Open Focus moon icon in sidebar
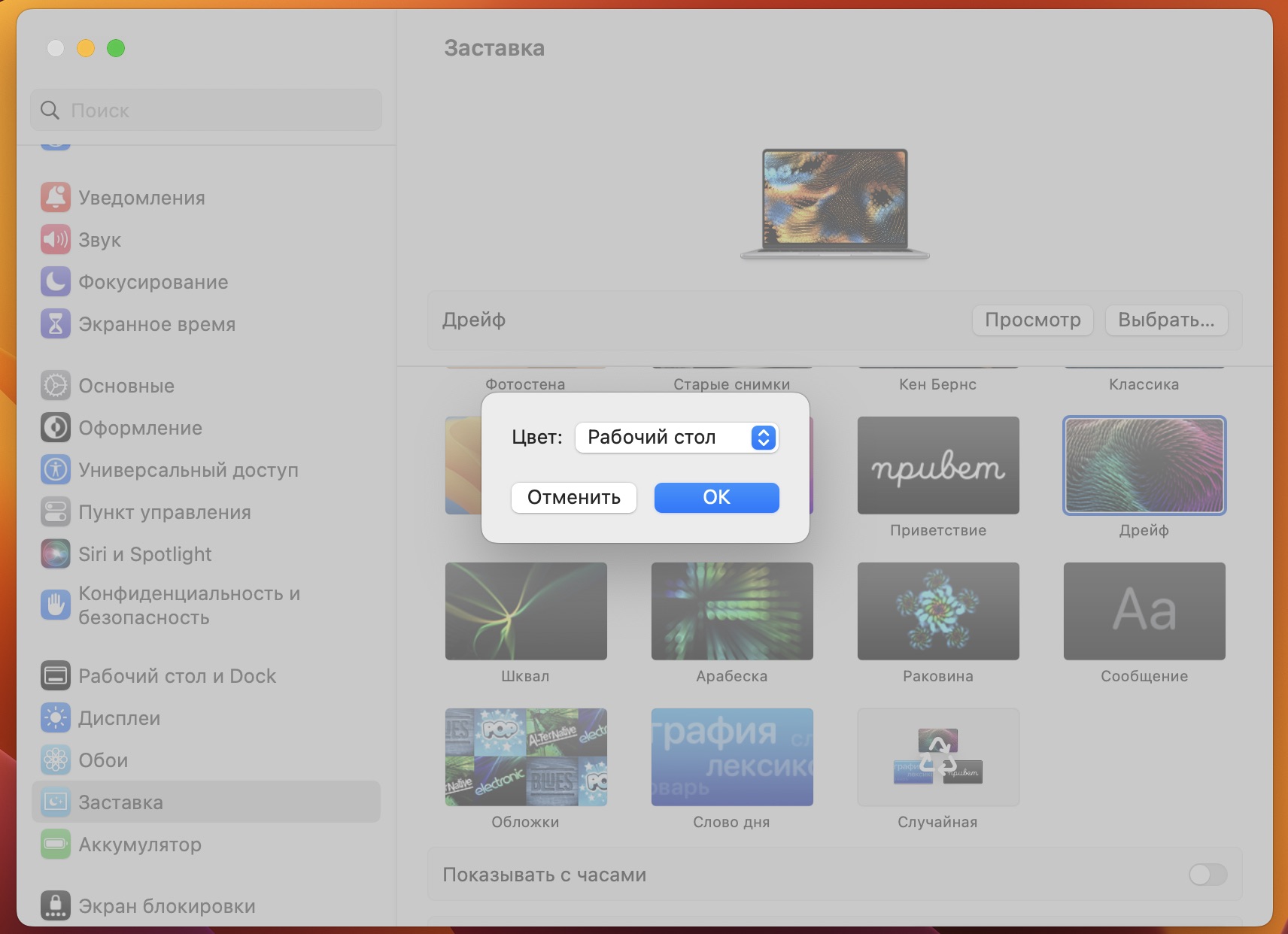Viewport: 1288px width, 934px height. point(56,281)
